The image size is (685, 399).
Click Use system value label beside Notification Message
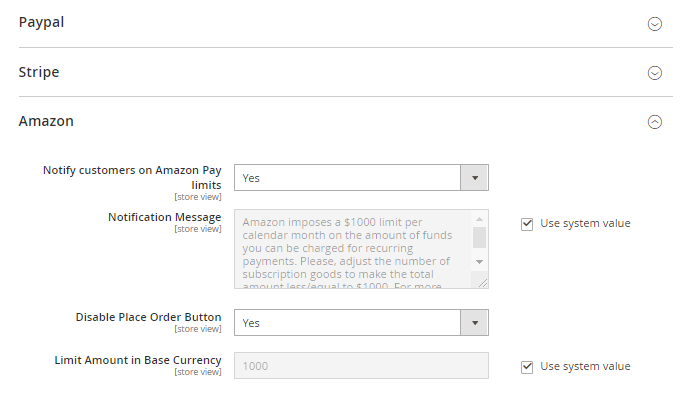pyautogui.click(x=585, y=223)
